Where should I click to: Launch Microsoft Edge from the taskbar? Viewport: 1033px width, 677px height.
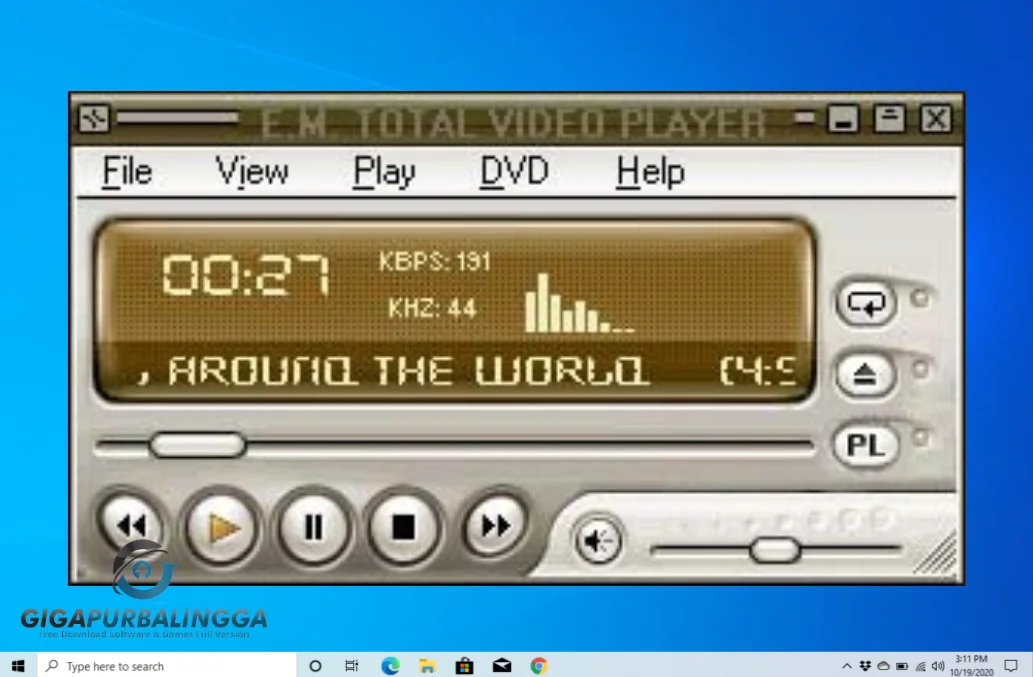(x=390, y=666)
